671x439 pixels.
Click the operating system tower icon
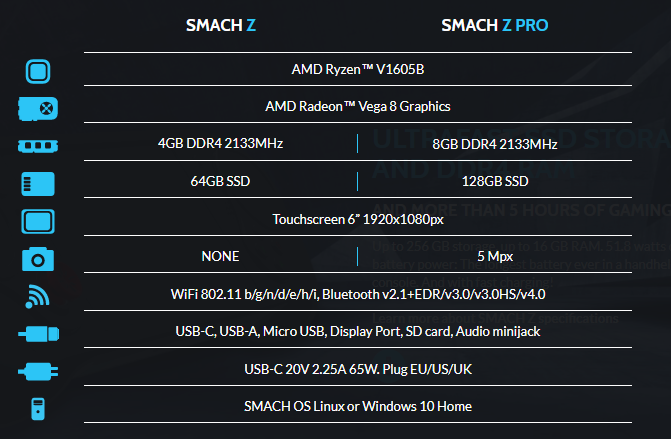[x=38, y=408]
